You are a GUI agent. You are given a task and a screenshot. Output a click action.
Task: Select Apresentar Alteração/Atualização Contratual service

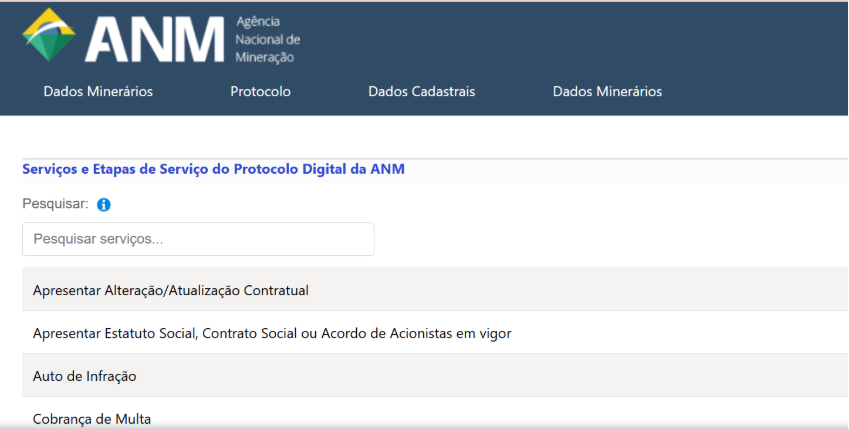coord(435,290)
